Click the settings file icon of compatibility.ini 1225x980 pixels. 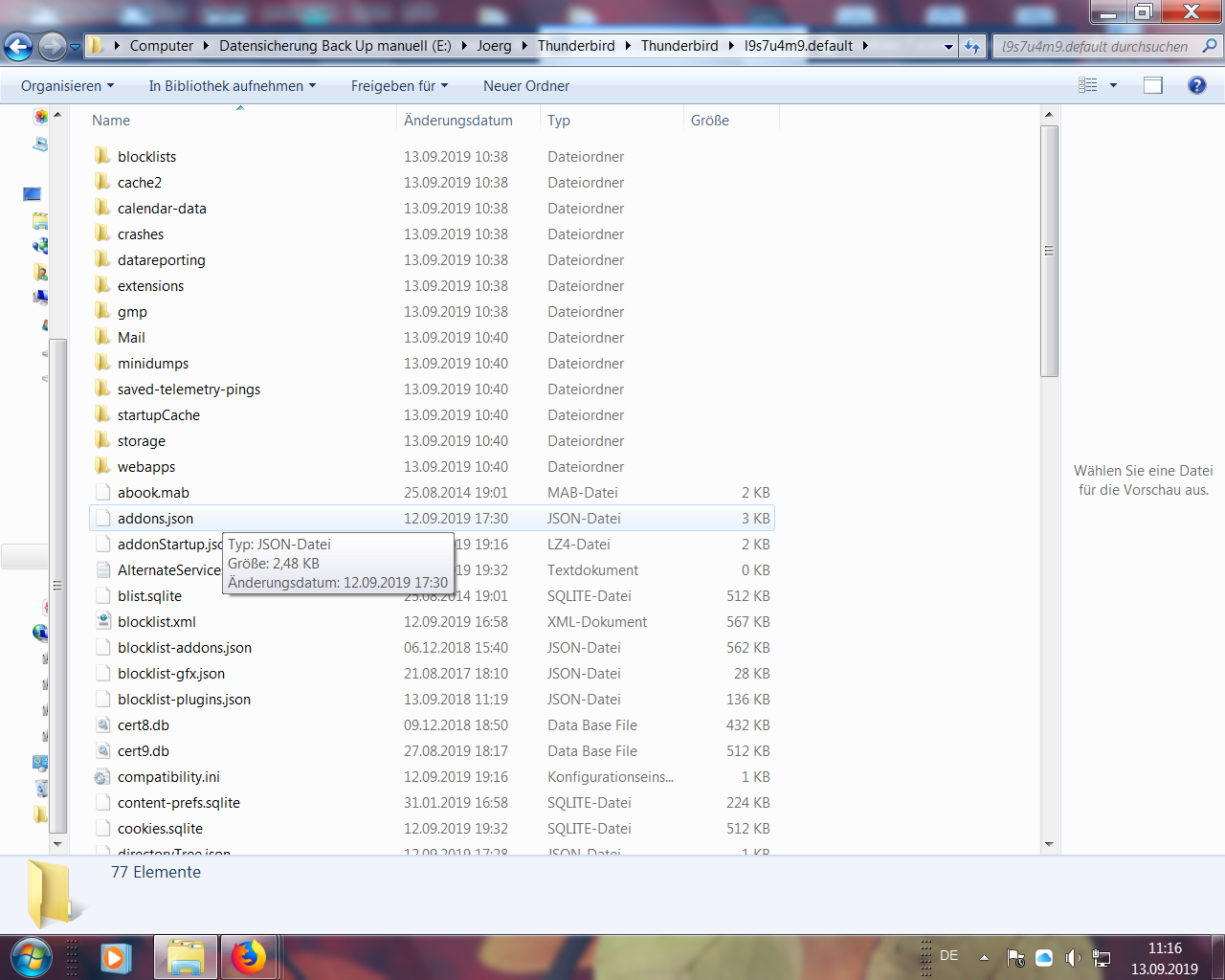(102, 776)
